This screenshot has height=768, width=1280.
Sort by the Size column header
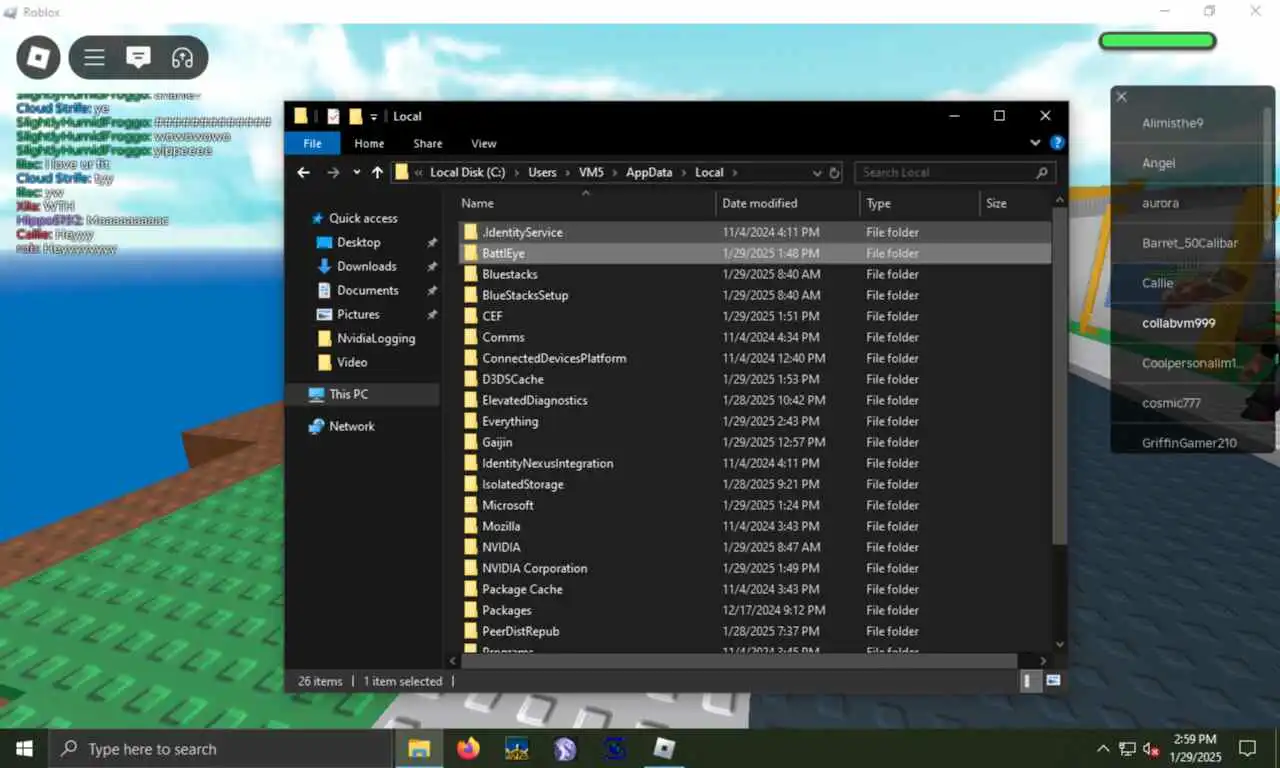point(1014,203)
